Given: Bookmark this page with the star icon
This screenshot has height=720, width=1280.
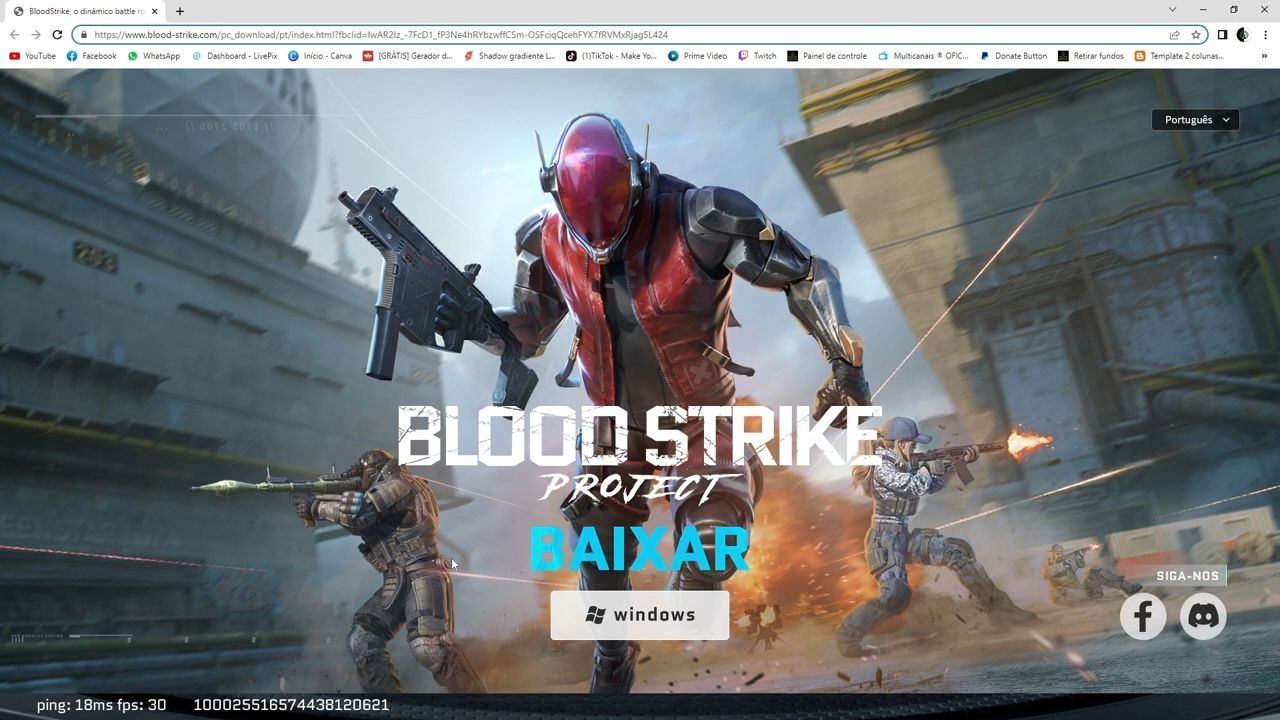Looking at the screenshot, I should pyautogui.click(x=1195, y=35).
